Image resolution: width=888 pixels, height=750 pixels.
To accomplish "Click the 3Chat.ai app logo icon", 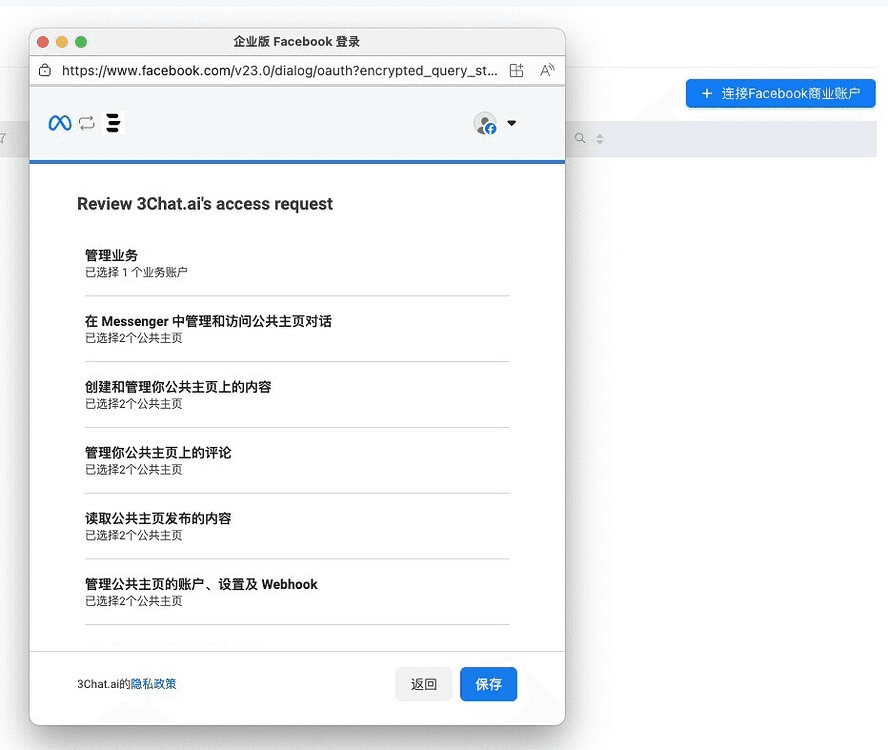I will [x=113, y=123].
